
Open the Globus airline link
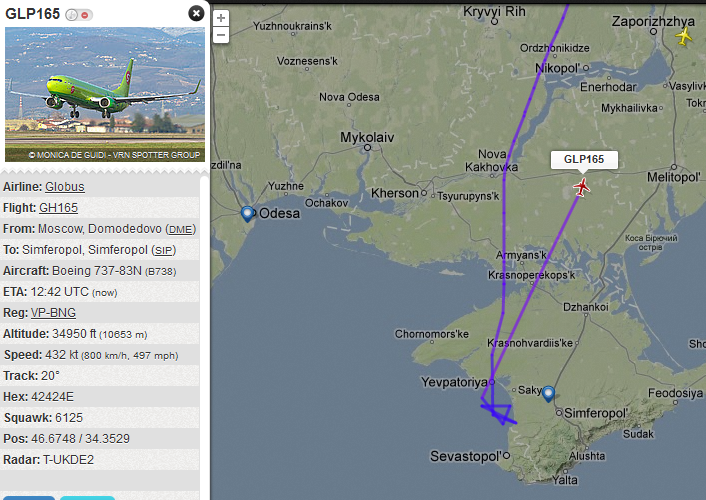tap(65, 187)
